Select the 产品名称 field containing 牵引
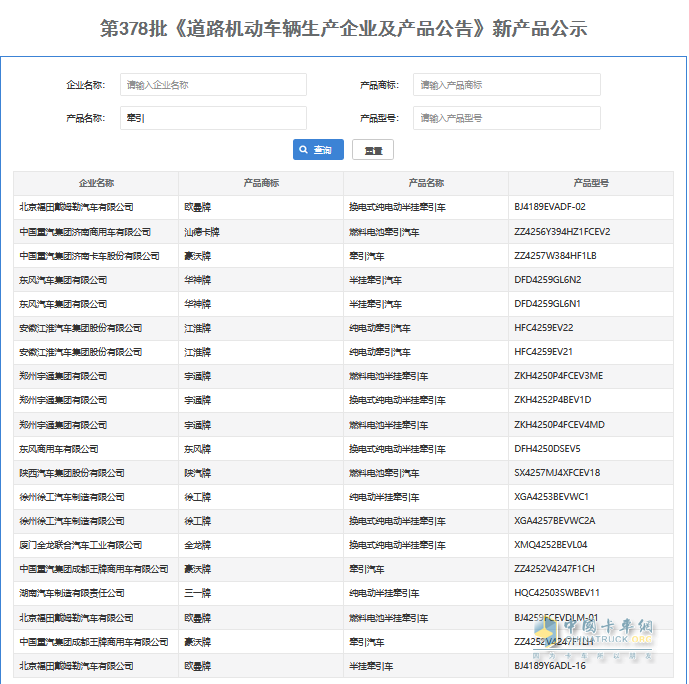This screenshot has height=684, width=689. (212, 118)
